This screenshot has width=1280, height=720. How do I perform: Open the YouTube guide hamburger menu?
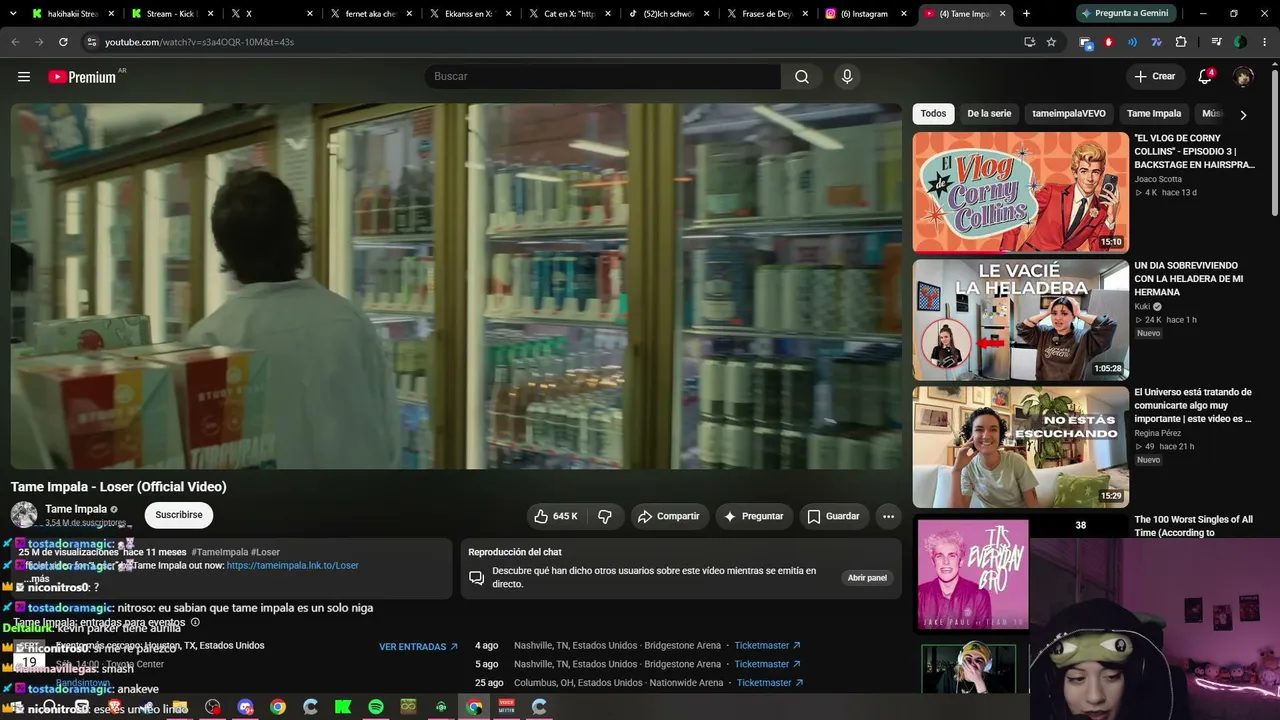coord(24,77)
